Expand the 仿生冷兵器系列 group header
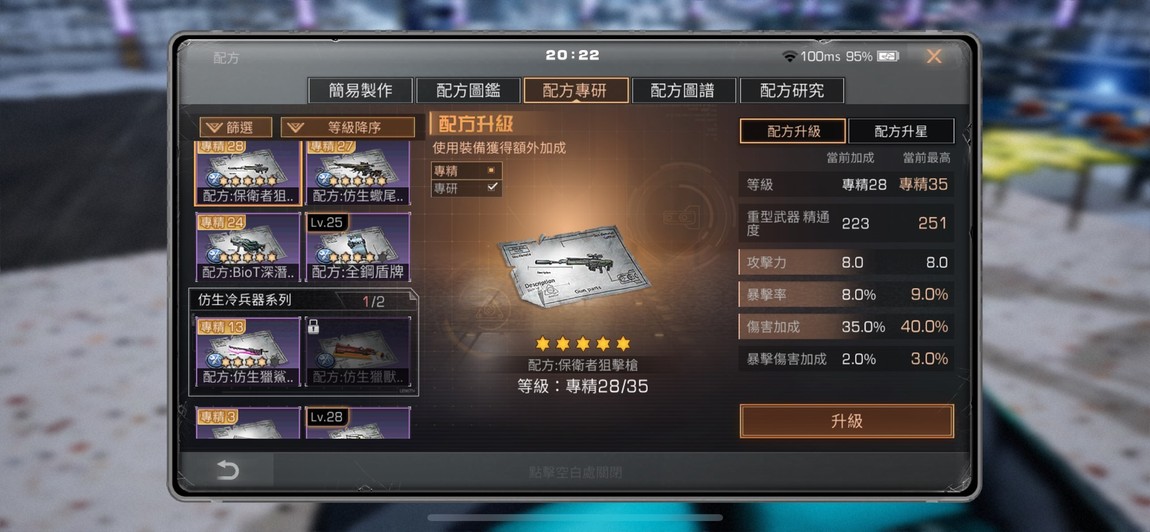 pos(303,300)
